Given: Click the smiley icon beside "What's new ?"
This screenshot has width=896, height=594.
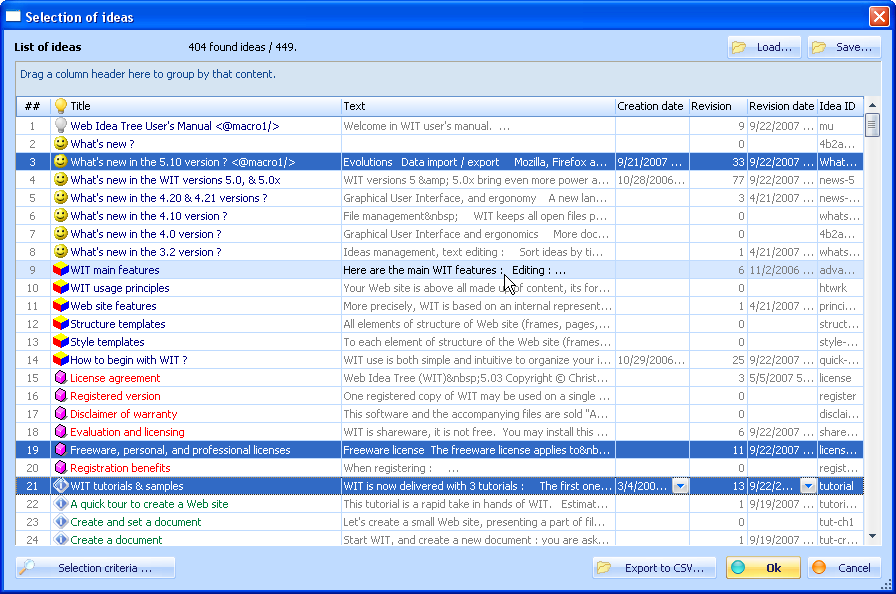Looking at the screenshot, I should pyautogui.click(x=60, y=144).
